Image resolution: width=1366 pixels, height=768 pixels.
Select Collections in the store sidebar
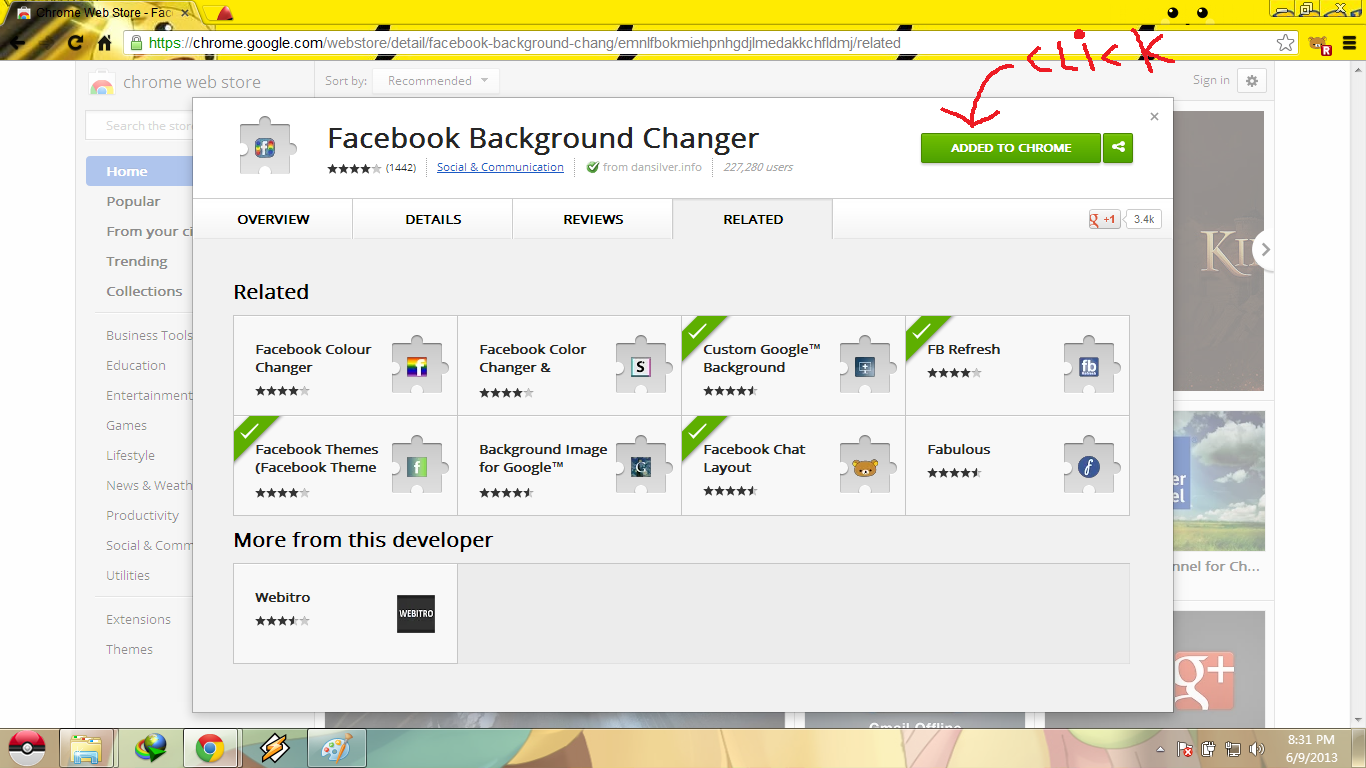click(144, 291)
